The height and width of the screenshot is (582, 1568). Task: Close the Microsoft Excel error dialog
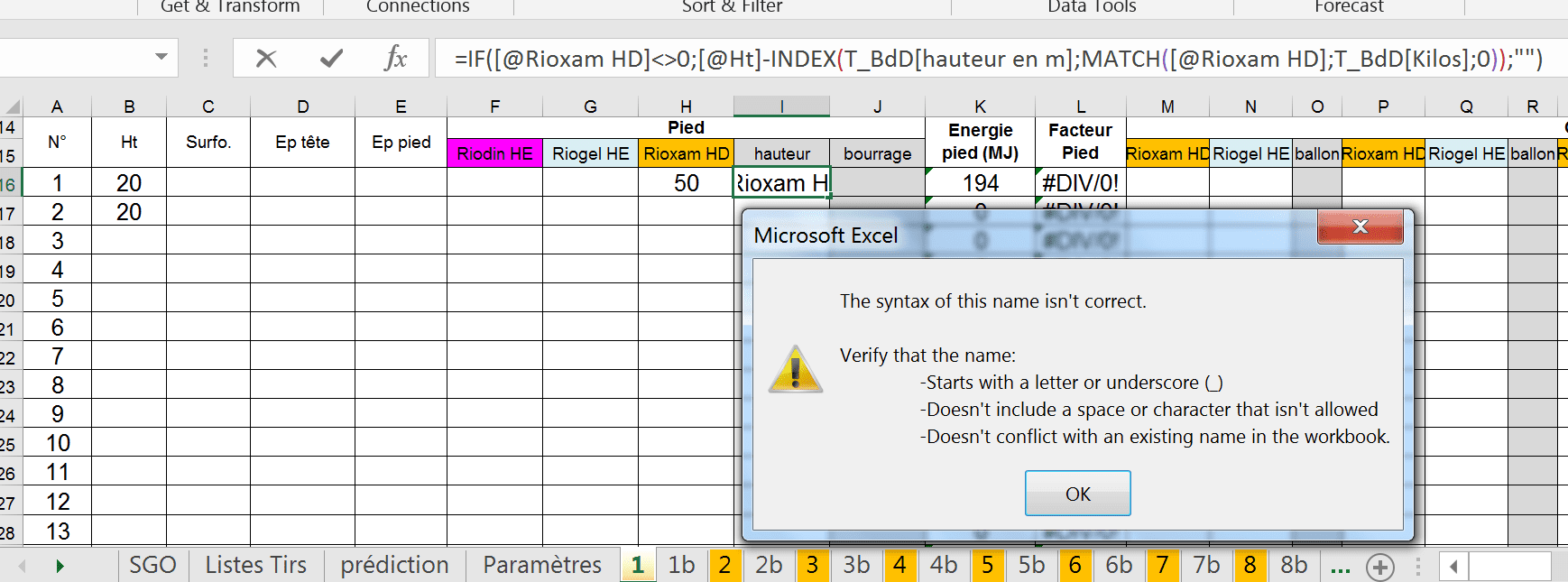coord(1360,227)
